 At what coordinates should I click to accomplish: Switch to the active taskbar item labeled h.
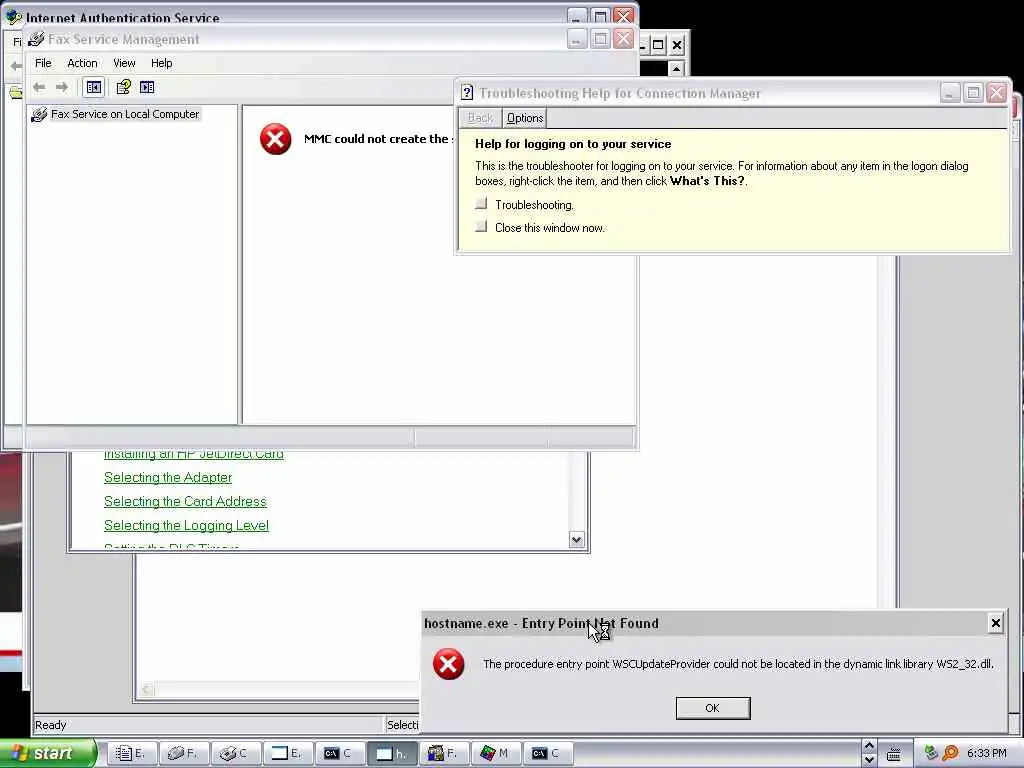(x=391, y=754)
